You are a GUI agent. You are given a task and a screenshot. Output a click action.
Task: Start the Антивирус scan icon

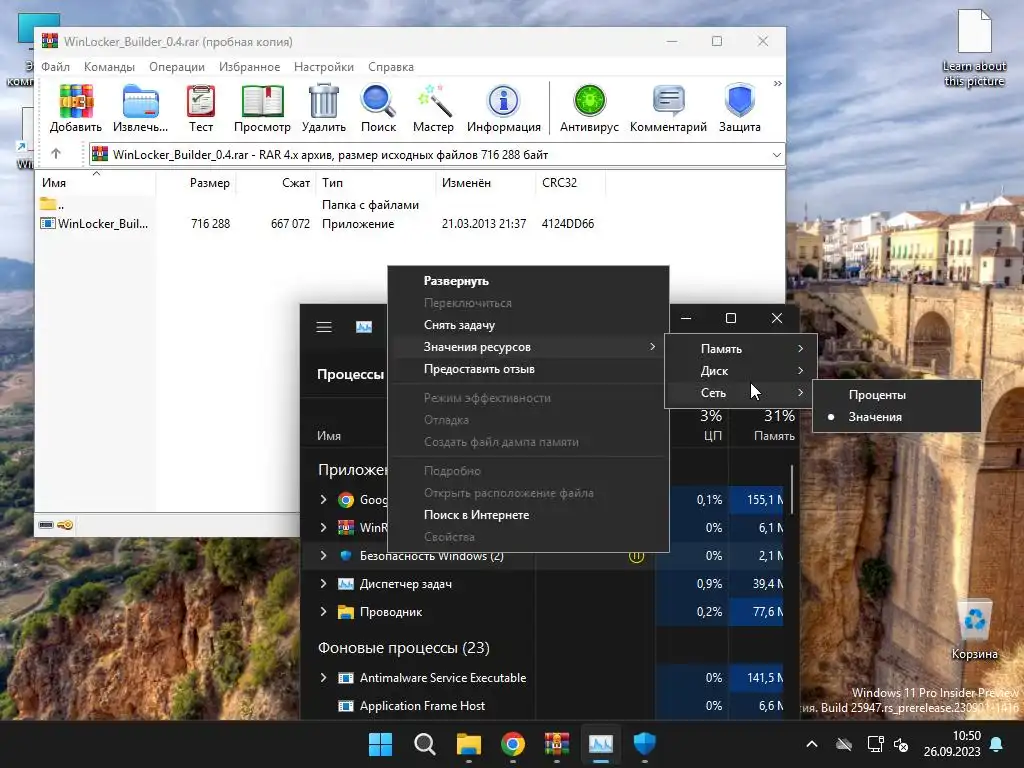[589, 108]
